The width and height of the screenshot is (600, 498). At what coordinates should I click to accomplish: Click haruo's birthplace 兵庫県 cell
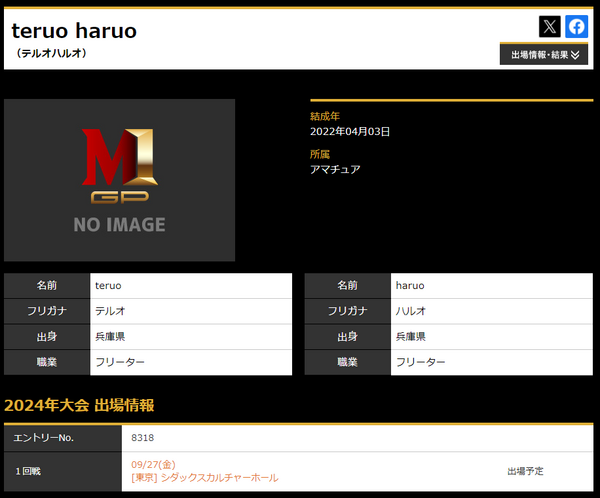(x=492, y=337)
